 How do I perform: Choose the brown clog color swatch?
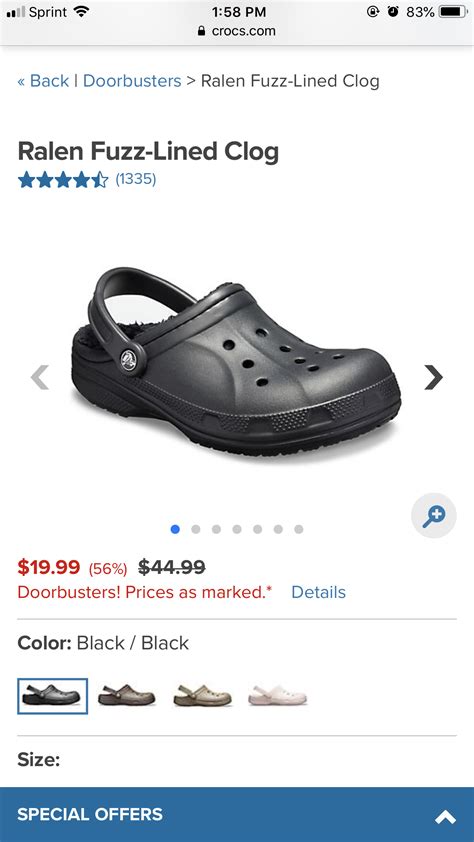point(127,695)
